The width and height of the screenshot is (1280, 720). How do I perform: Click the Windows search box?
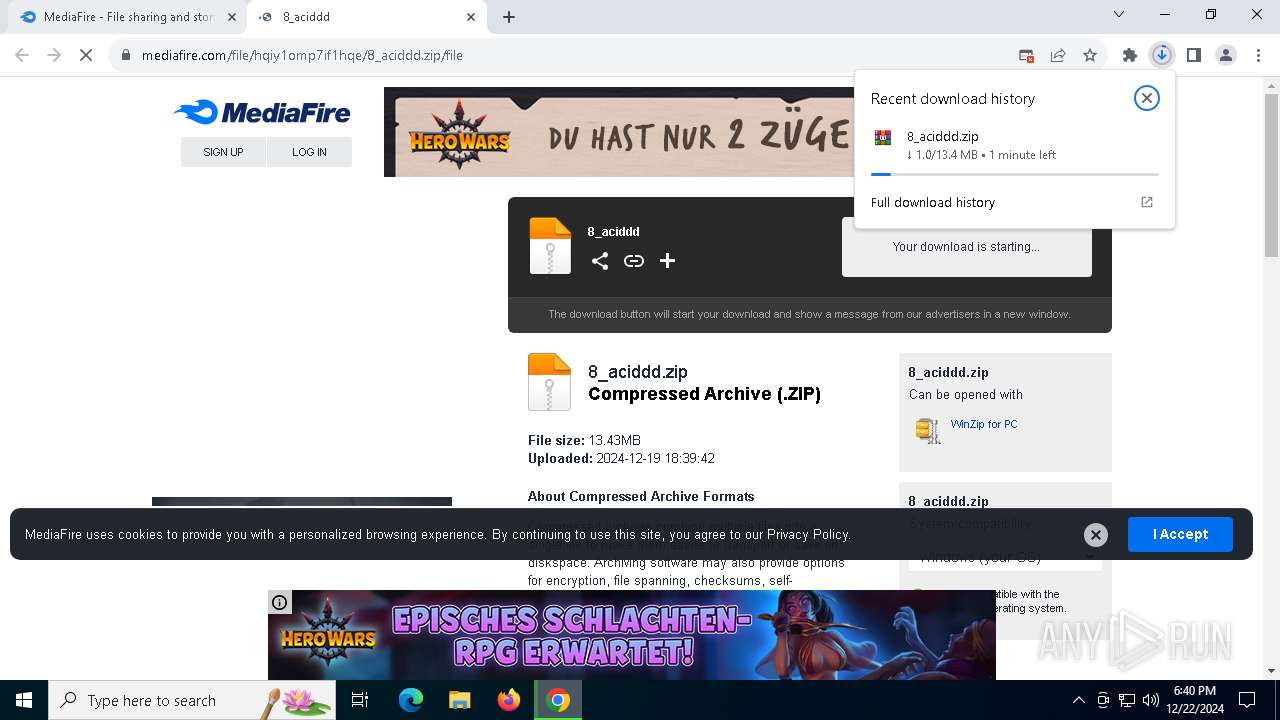tap(192, 700)
